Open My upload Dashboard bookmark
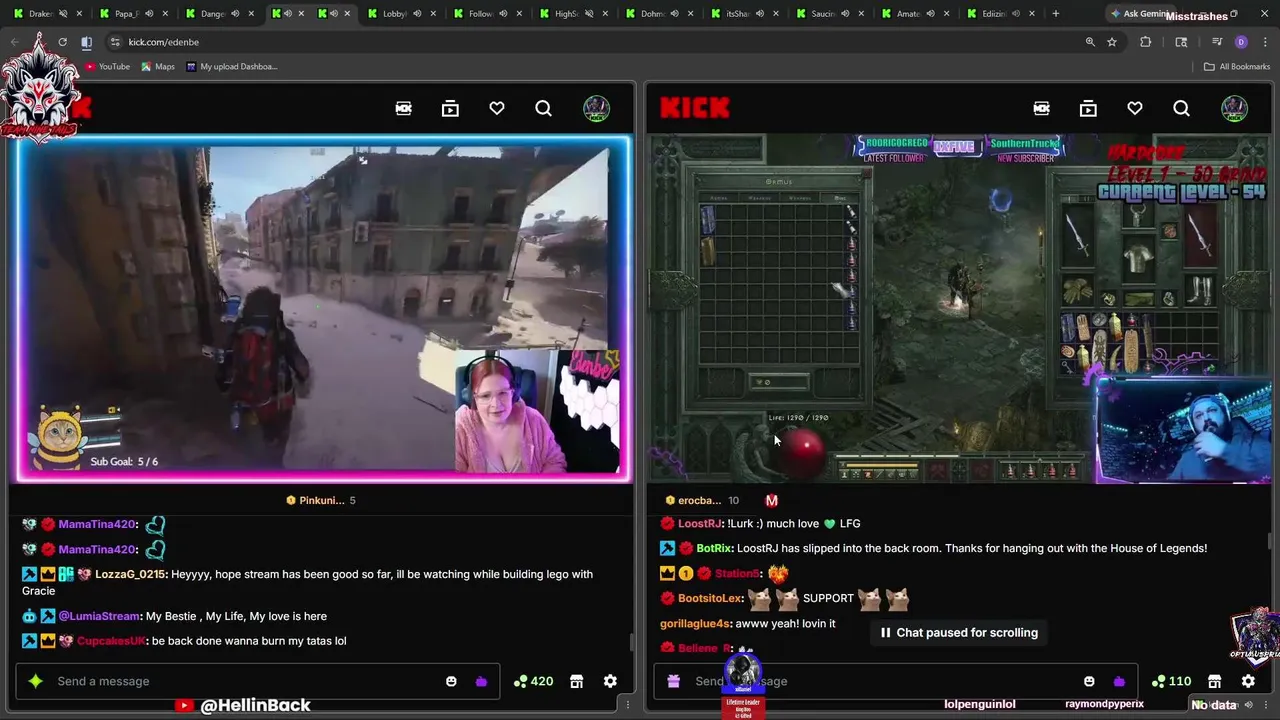 pyautogui.click(x=232, y=66)
